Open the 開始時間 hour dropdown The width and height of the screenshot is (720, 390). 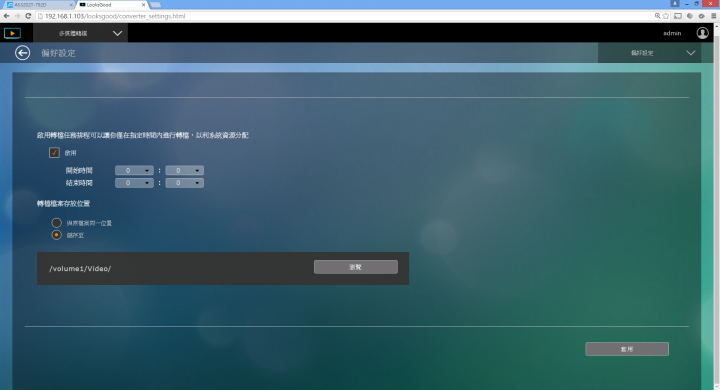click(x=134, y=170)
